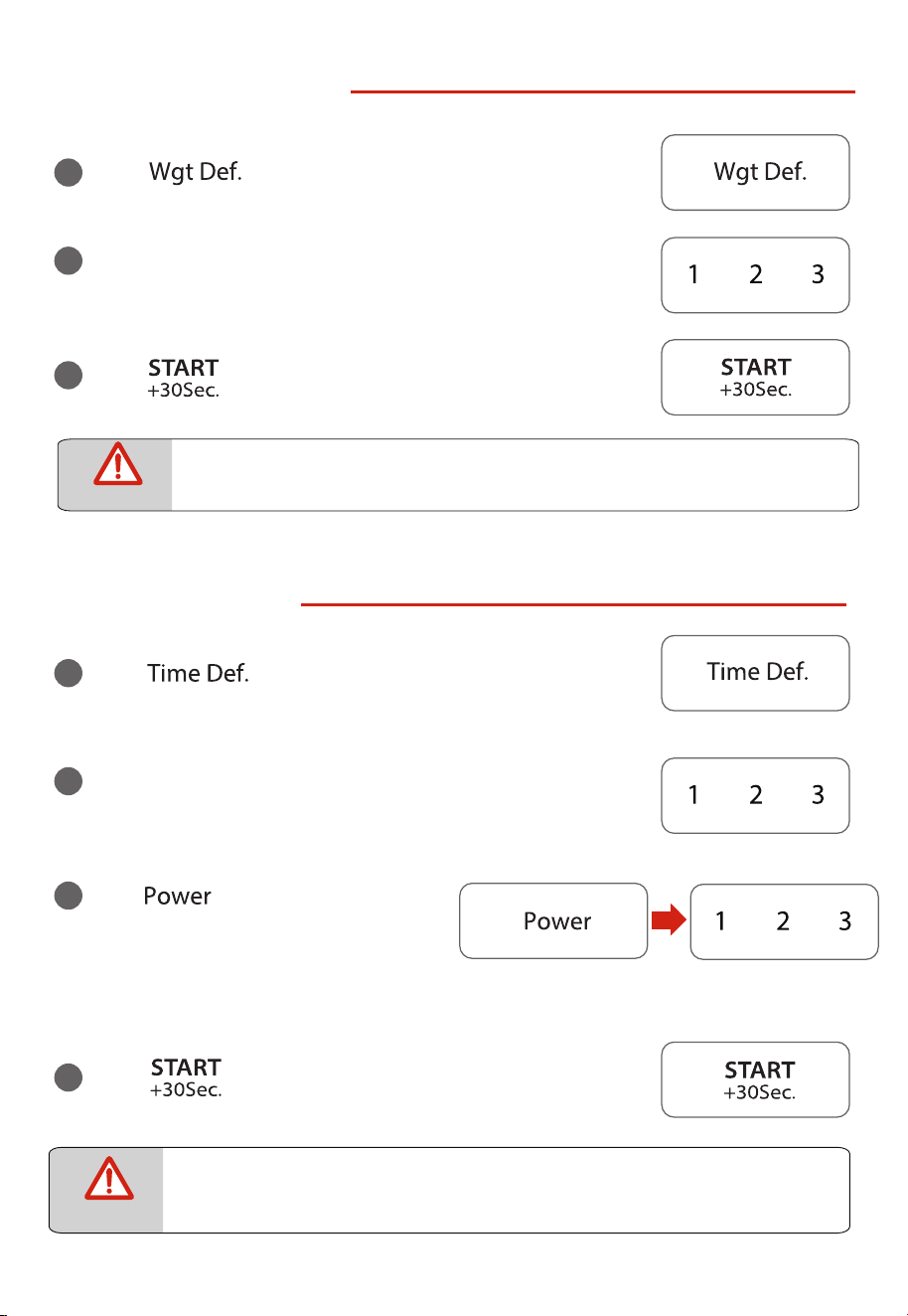Click empty text area of upper caution notice

(x=515, y=475)
